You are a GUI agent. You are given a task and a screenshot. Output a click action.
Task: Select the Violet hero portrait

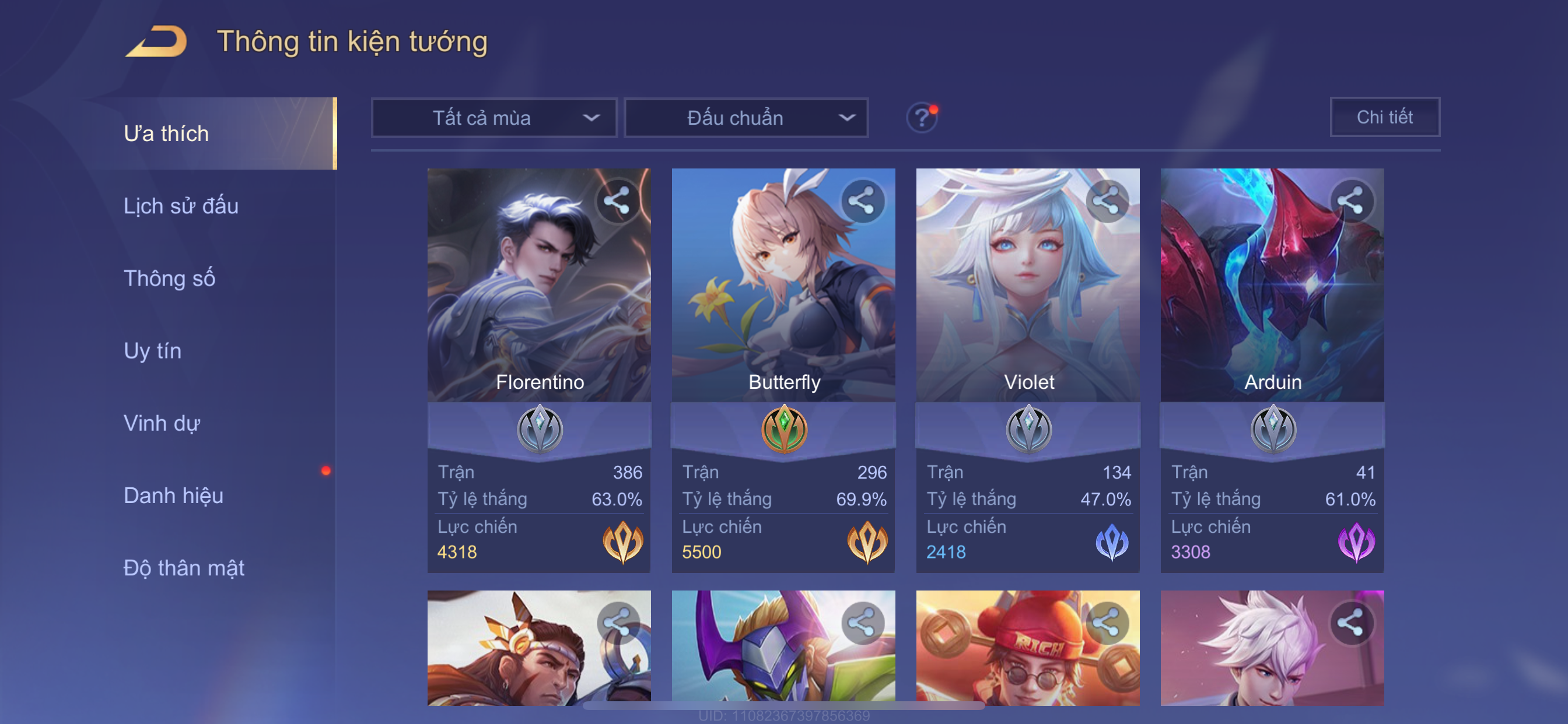(1027, 284)
